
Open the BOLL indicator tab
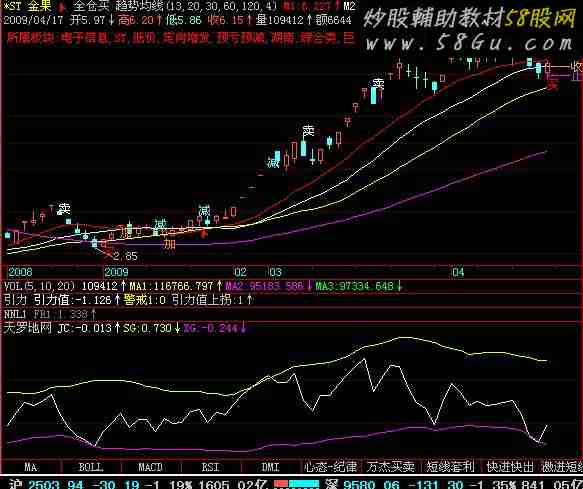point(91,467)
